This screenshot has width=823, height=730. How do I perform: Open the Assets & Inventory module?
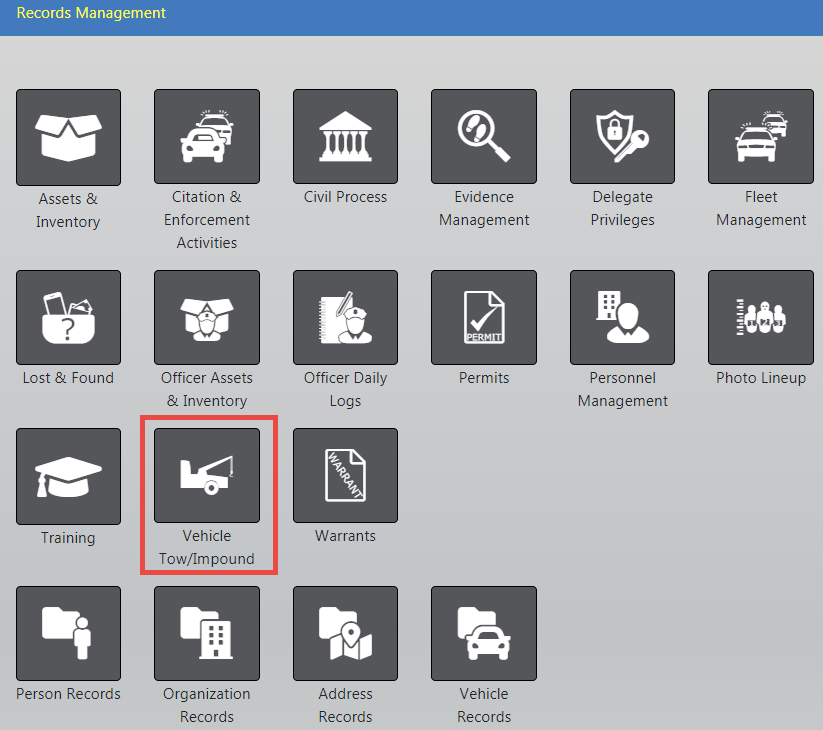[68, 137]
